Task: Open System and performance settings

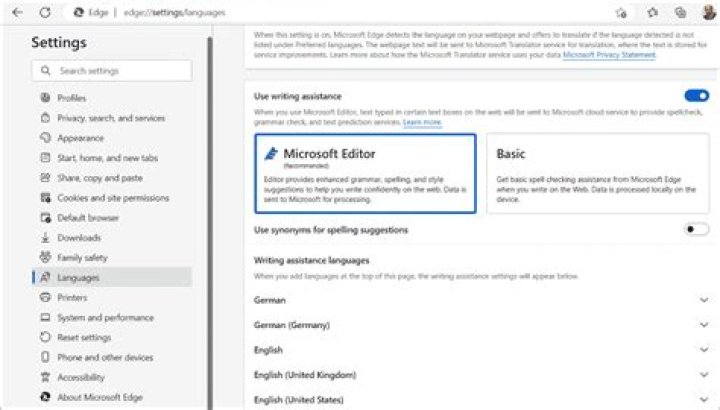Action: (105, 317)
